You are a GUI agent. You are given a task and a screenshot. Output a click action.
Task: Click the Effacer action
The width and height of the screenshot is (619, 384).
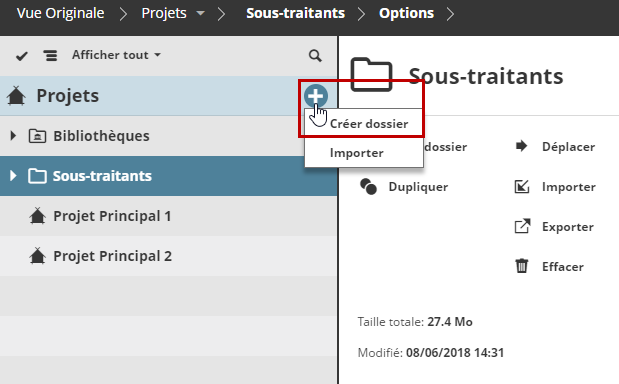pyautogui.click(x=563, y=267)
